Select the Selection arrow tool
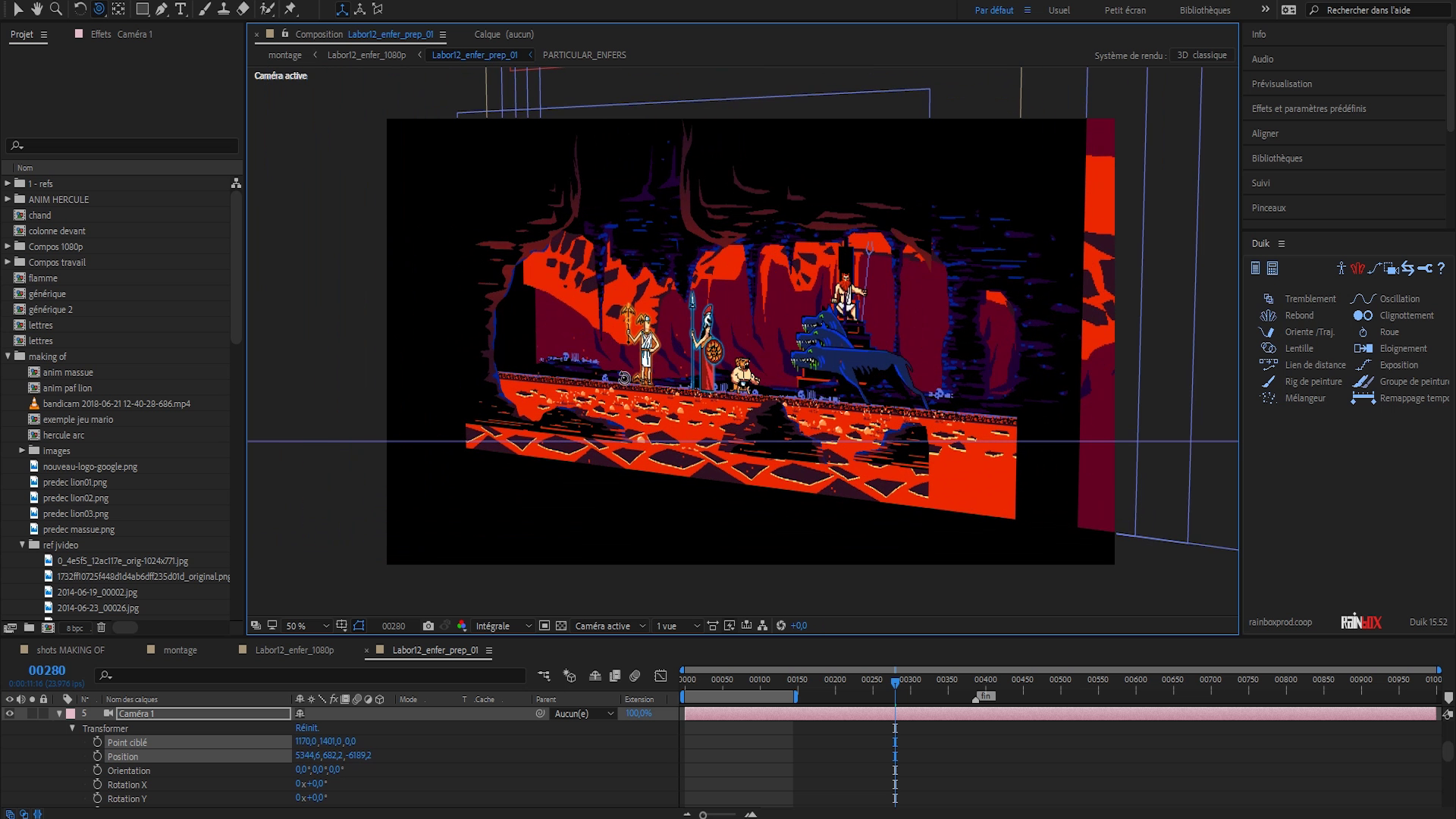Screen dimensions: 1456x819 (x=18, y=9)
